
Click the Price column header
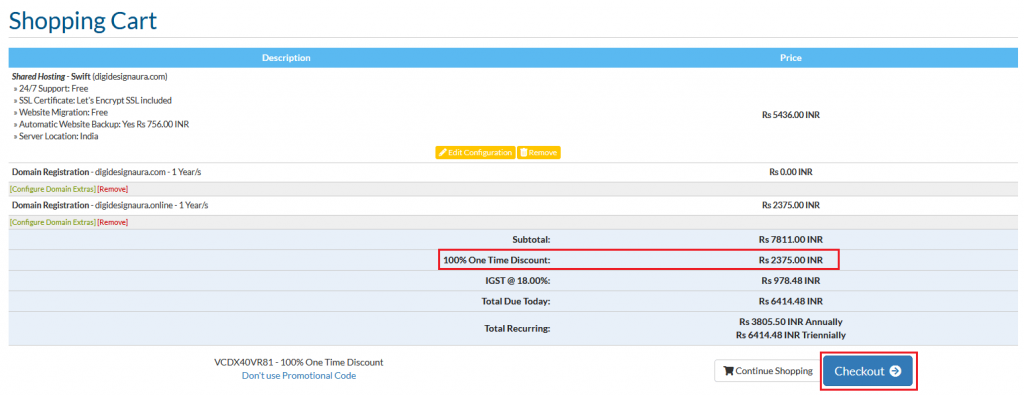791,58
